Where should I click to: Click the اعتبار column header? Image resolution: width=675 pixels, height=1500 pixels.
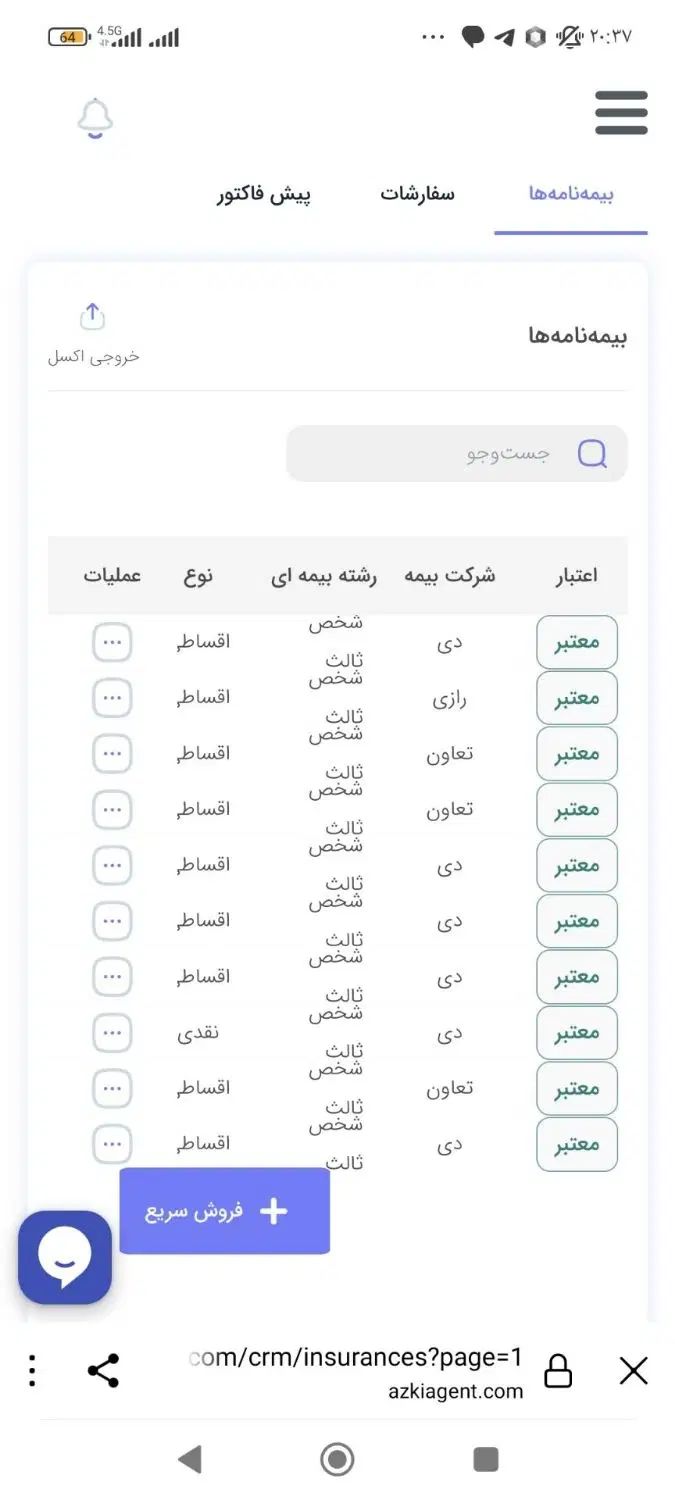coord(576,576)
